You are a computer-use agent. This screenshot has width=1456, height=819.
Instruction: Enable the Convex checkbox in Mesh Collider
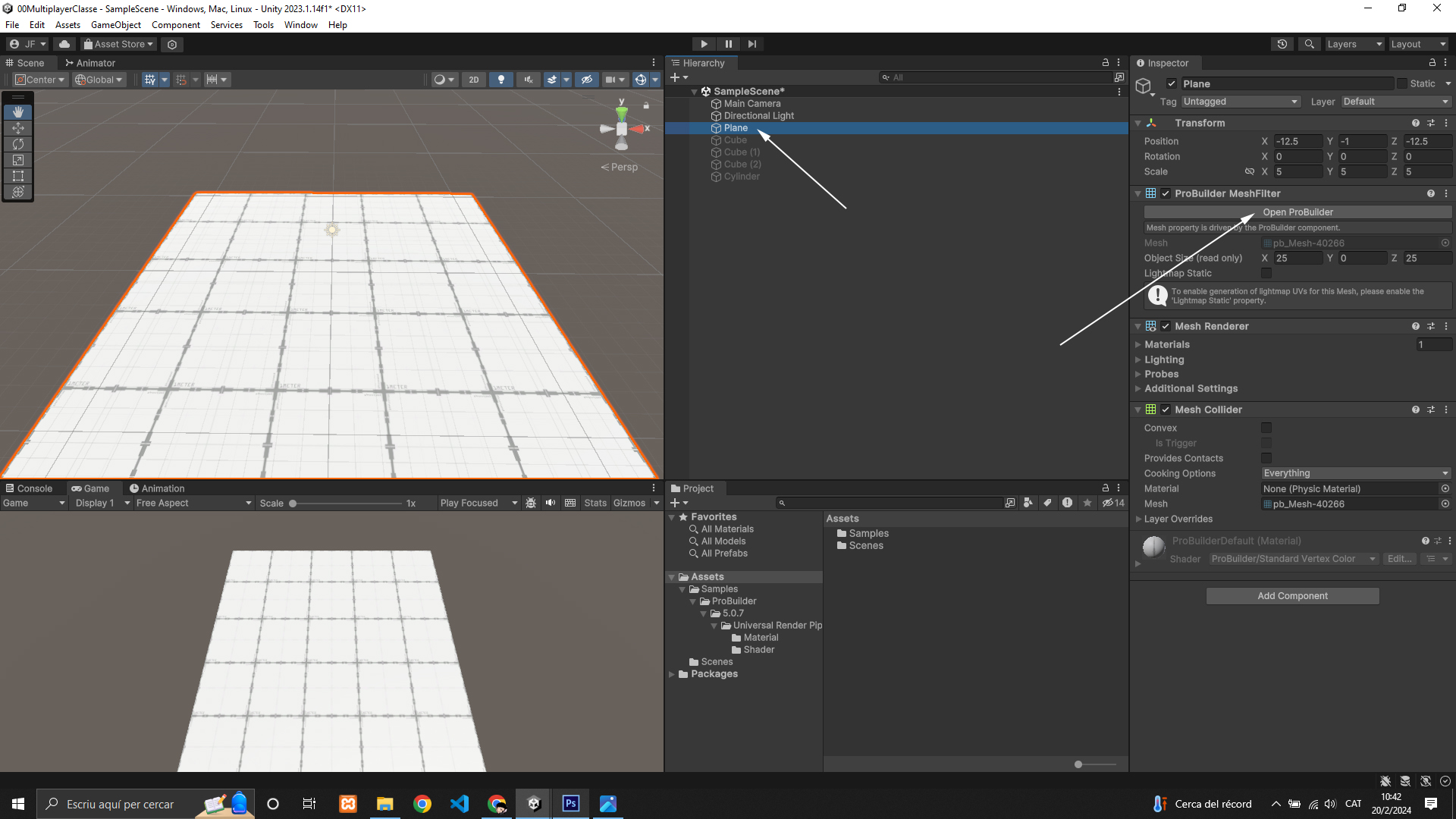coord(1266,428)
